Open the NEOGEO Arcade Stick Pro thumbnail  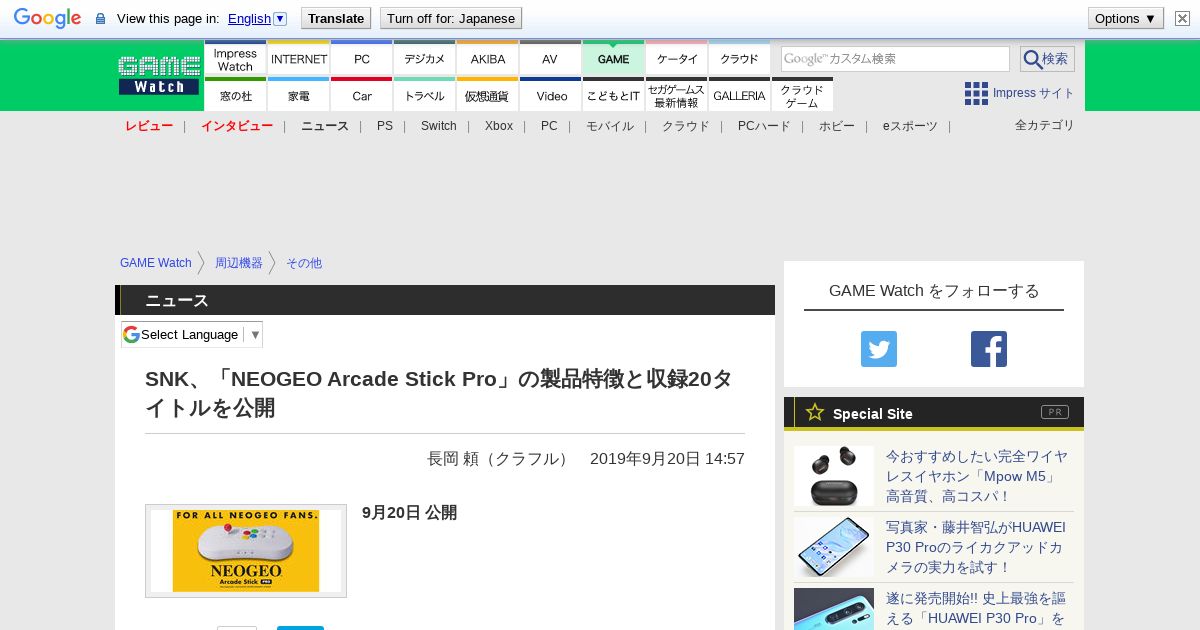point(246,551)
